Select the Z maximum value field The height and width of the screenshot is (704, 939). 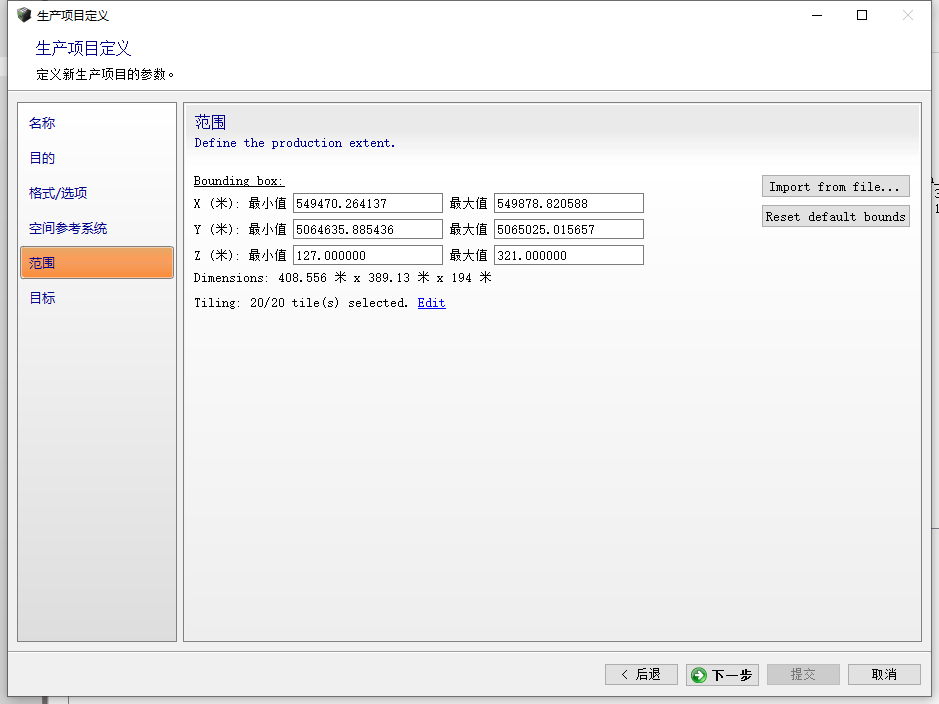pos(568,255)
